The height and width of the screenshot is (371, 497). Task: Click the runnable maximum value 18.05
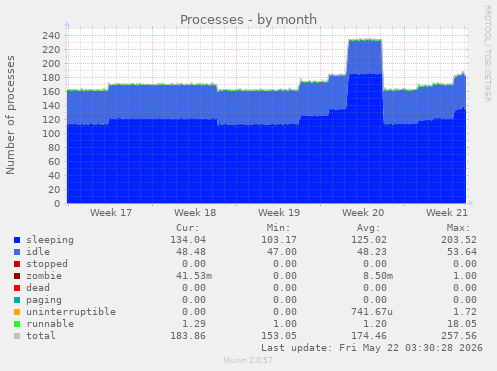tap(462, 324)
